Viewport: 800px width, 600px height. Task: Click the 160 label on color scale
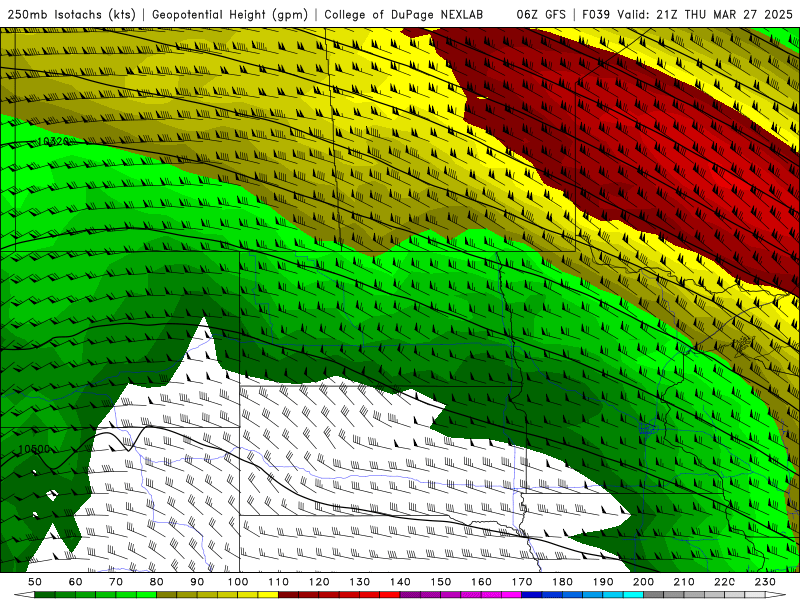481,582
